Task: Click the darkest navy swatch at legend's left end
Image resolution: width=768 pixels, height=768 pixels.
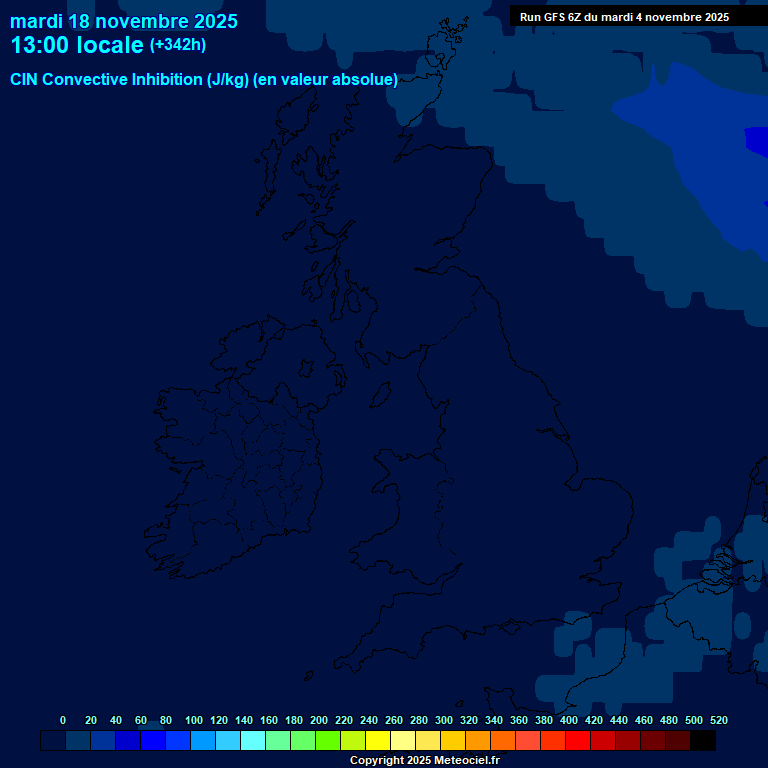Action: (53, 741)
